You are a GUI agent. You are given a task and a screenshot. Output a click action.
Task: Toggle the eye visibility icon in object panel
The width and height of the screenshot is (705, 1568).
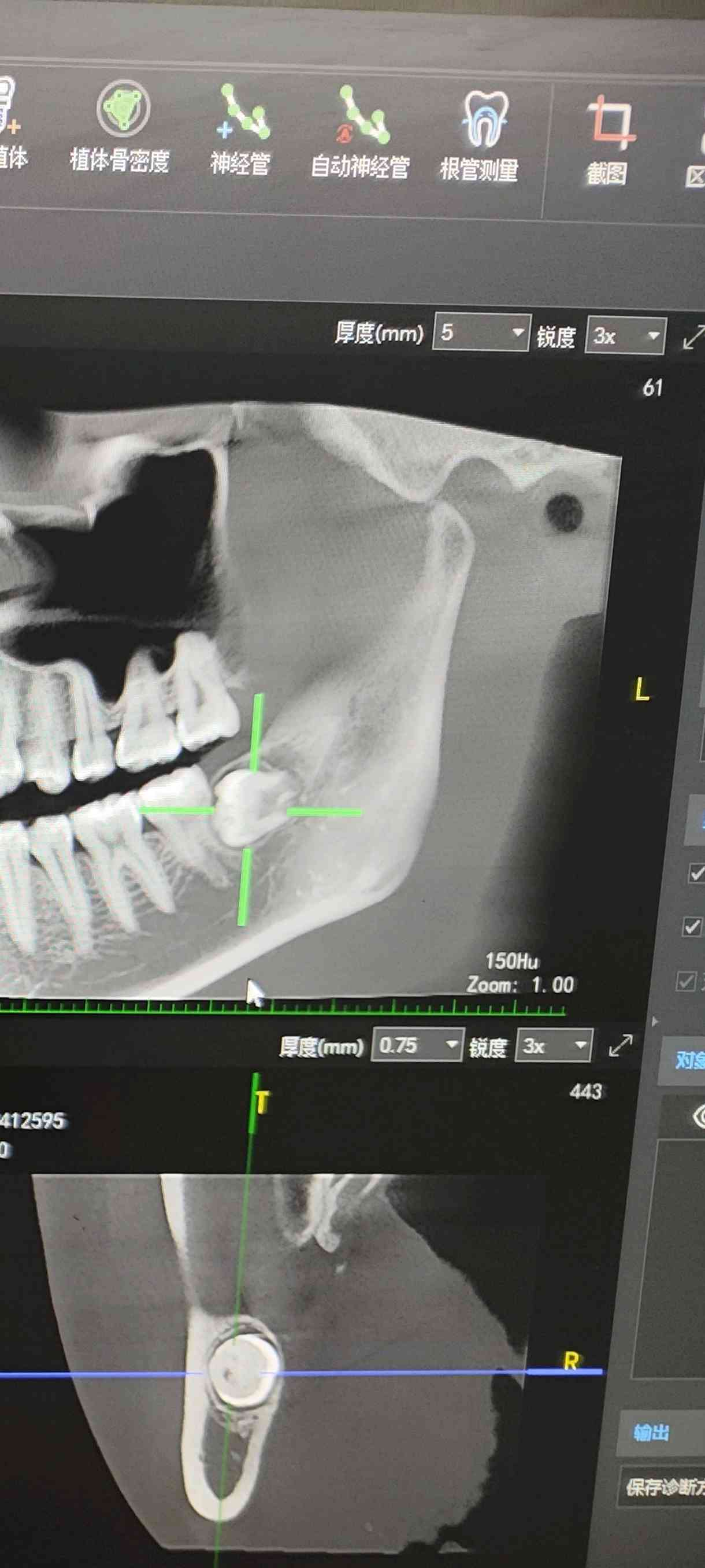click(698, 1116)
